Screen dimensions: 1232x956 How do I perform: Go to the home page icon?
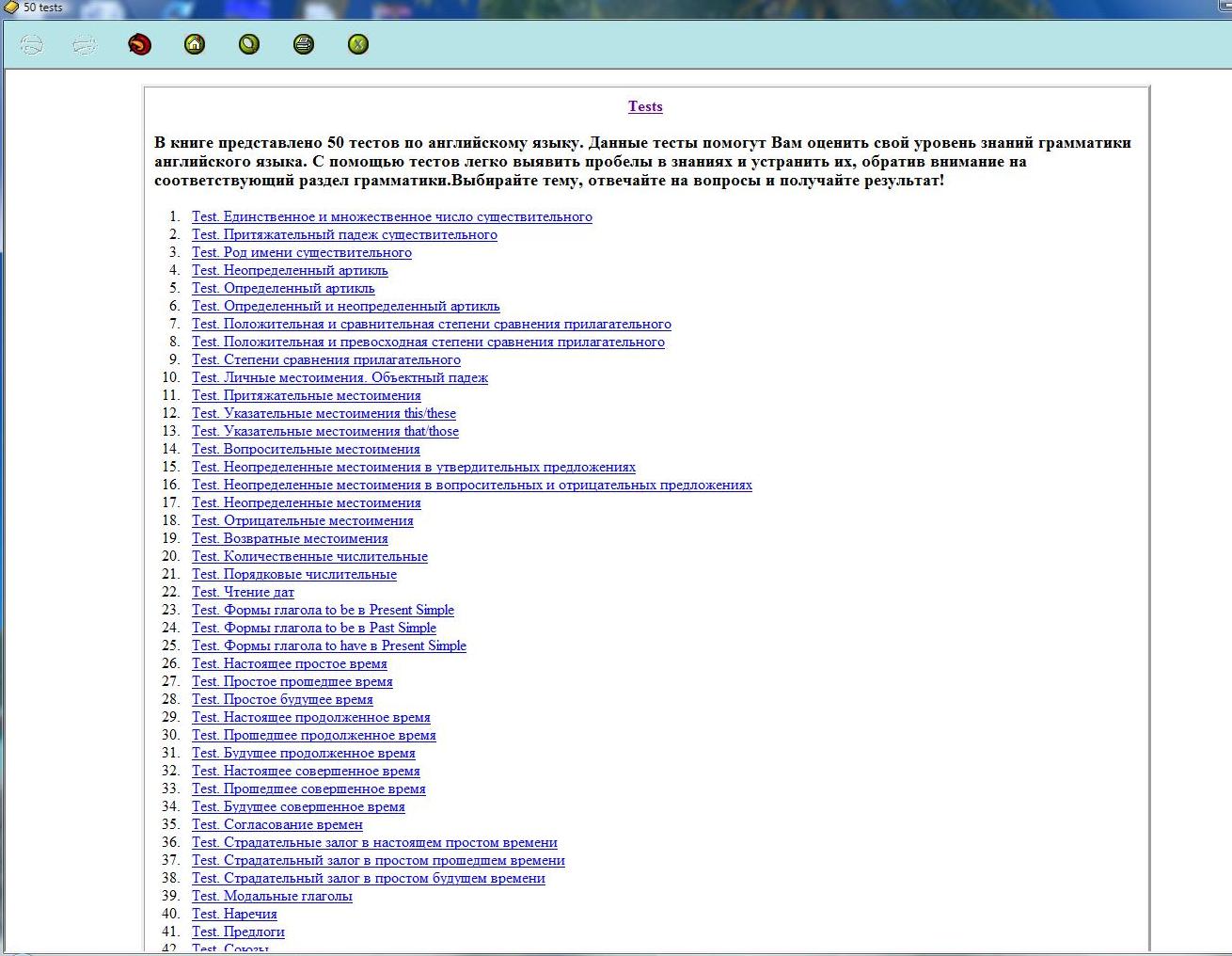[x=195, y=44]
